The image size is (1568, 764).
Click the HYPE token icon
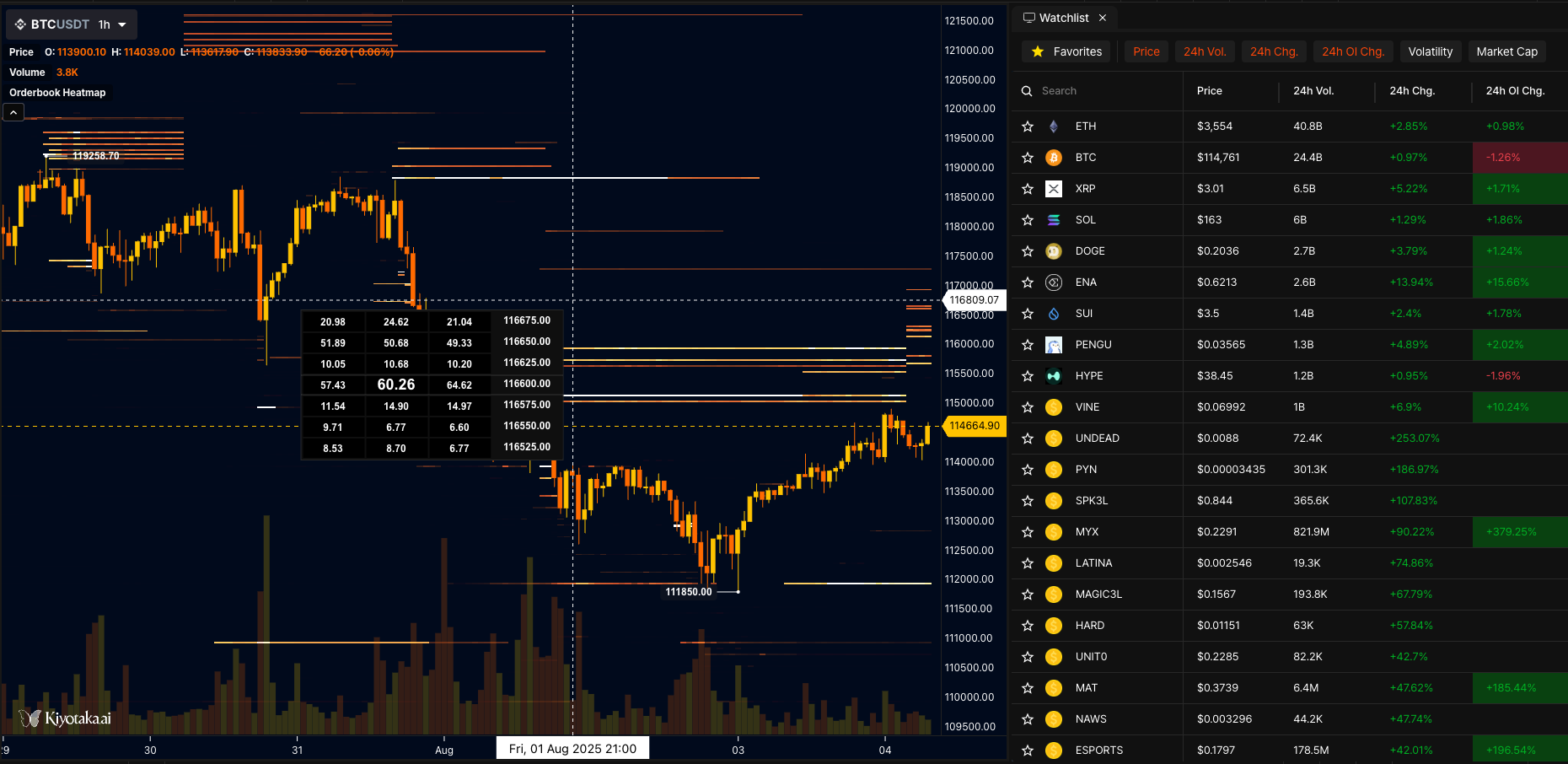click(1053, 376)
